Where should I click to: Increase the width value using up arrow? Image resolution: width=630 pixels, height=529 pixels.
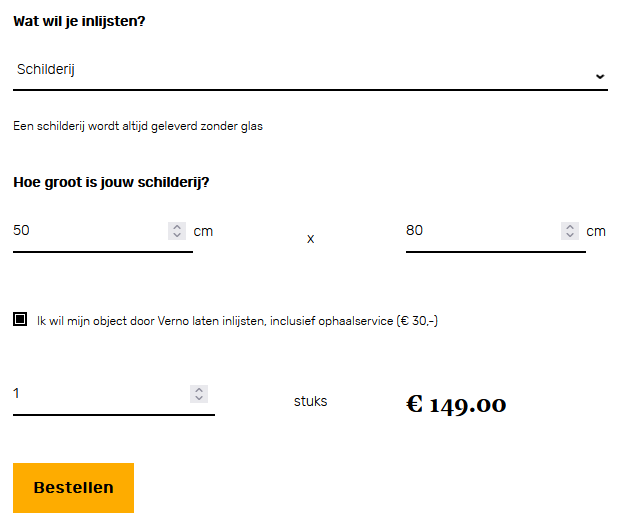coord(177,227)
